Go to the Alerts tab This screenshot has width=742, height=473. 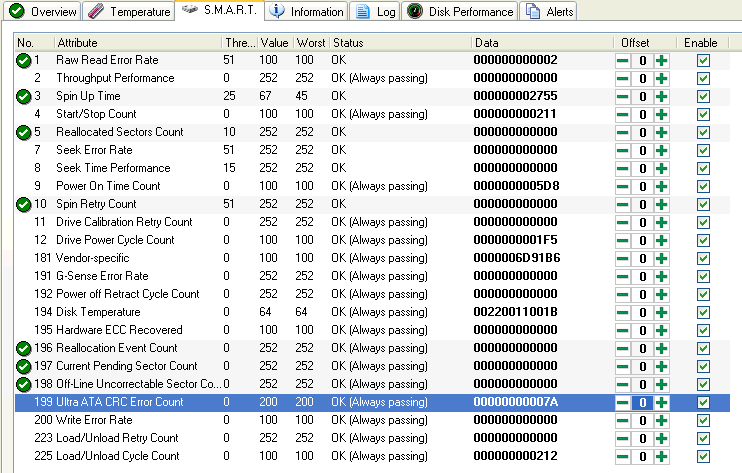tap(548, 11)
